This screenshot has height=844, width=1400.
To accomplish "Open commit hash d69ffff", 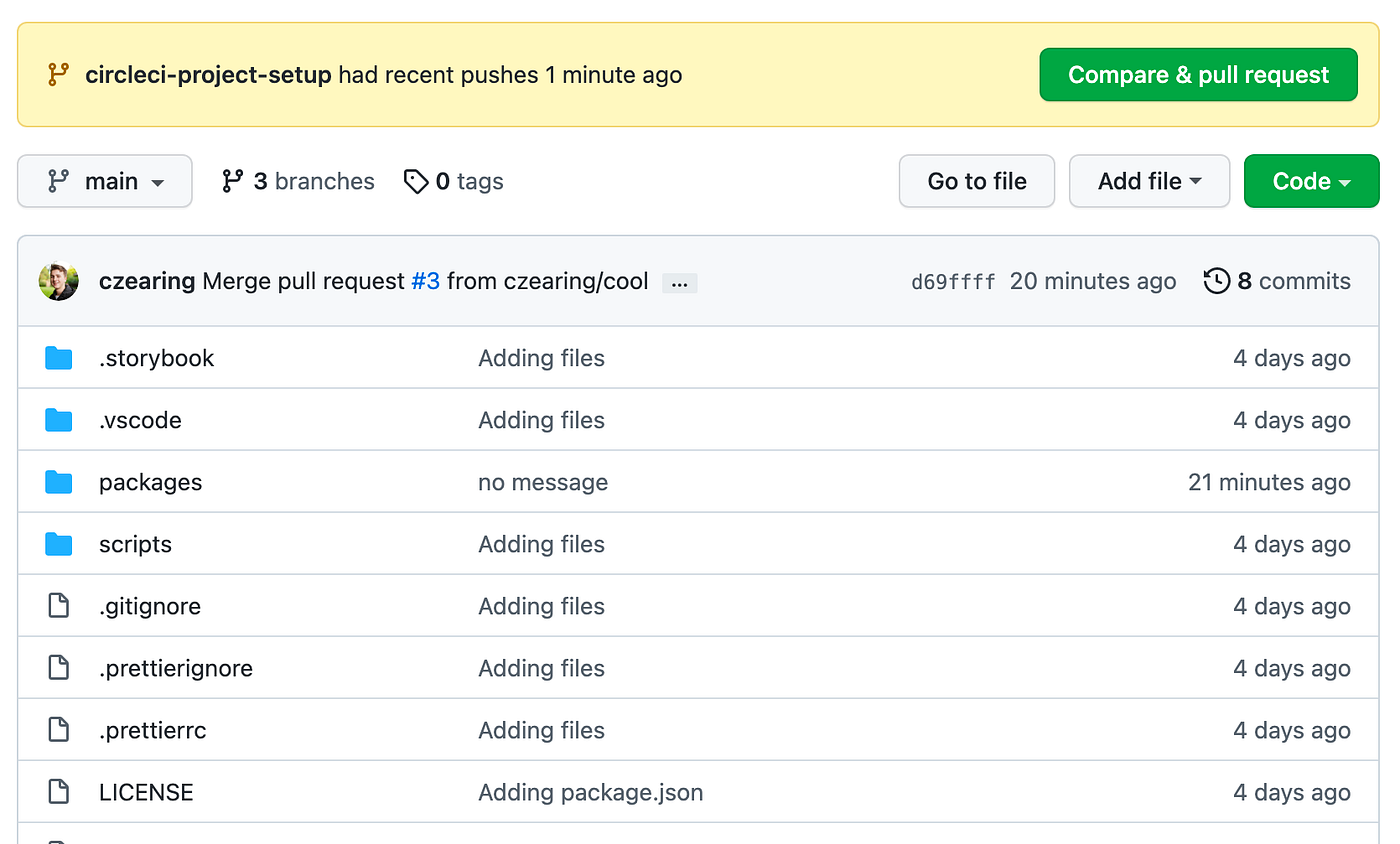I will coord(953,282).
